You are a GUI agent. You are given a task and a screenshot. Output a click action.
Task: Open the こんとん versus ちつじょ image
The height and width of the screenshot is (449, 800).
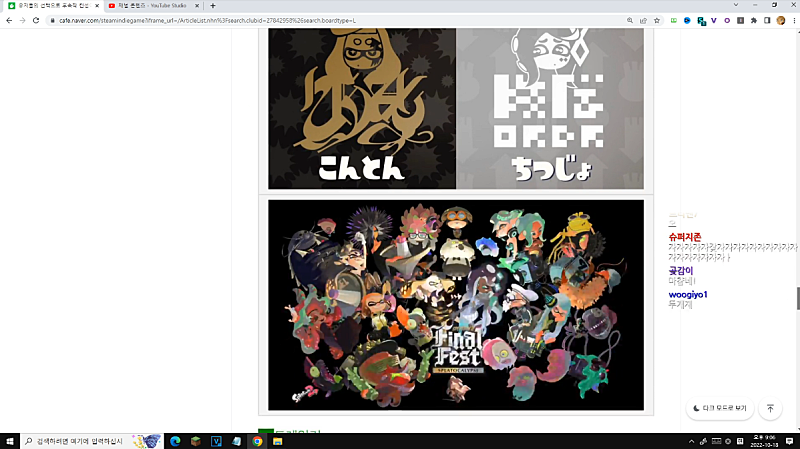click(456, 108)
